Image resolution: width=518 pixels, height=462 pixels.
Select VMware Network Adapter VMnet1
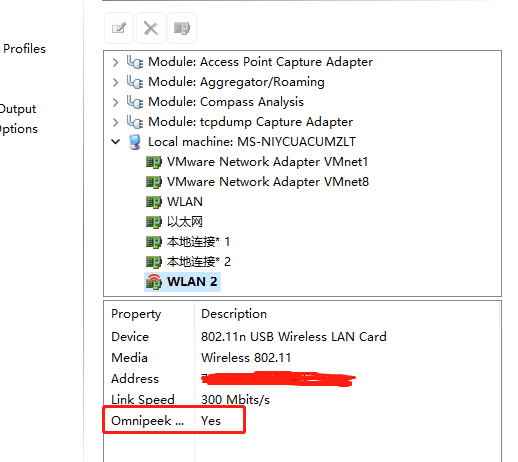(x=267, y=162)
